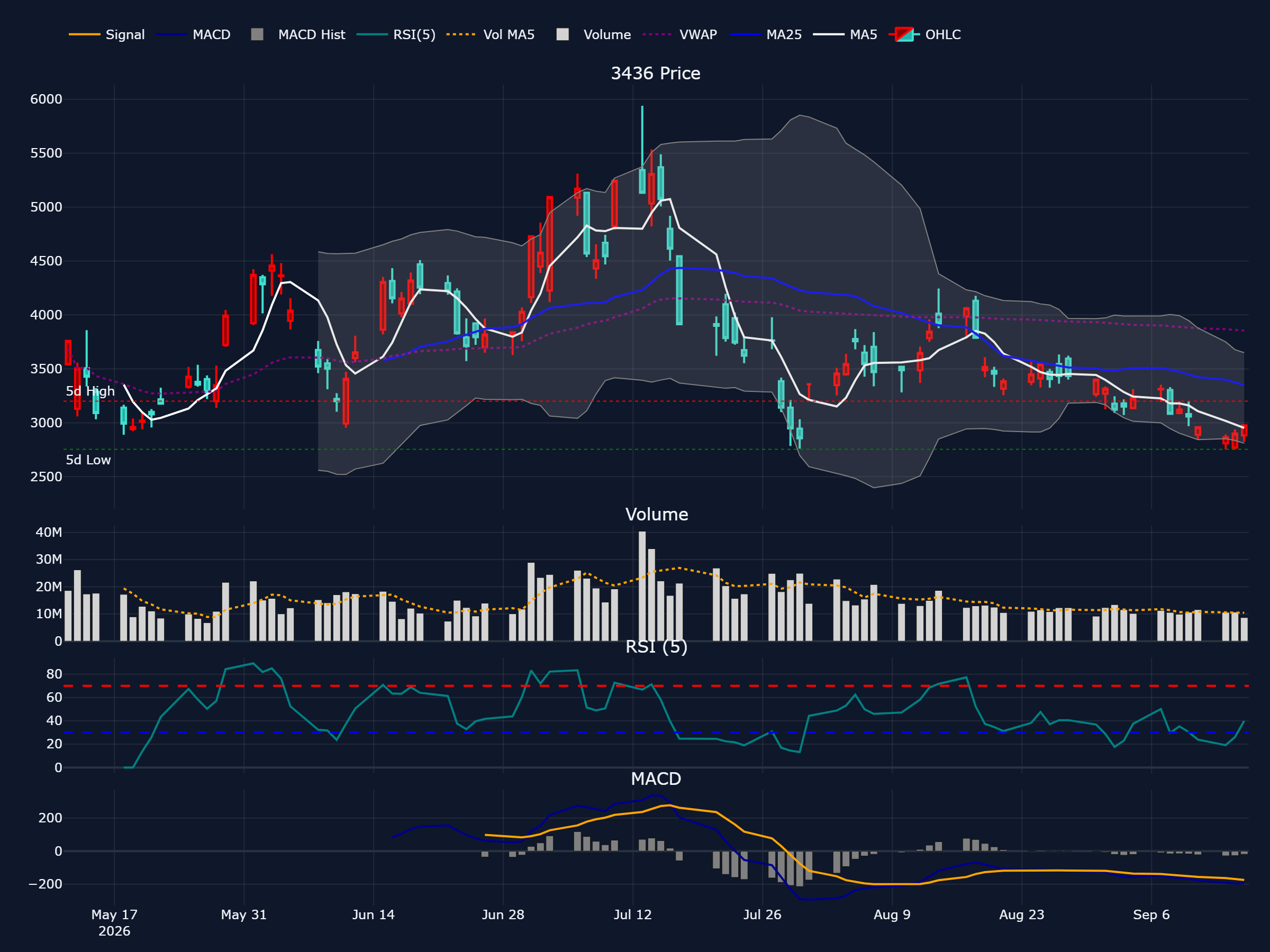Image resolution: width=1270 pixels, height=952 pixels.
Task: Click the 80 RSI axis label
Action: click(x=54, y=674)
